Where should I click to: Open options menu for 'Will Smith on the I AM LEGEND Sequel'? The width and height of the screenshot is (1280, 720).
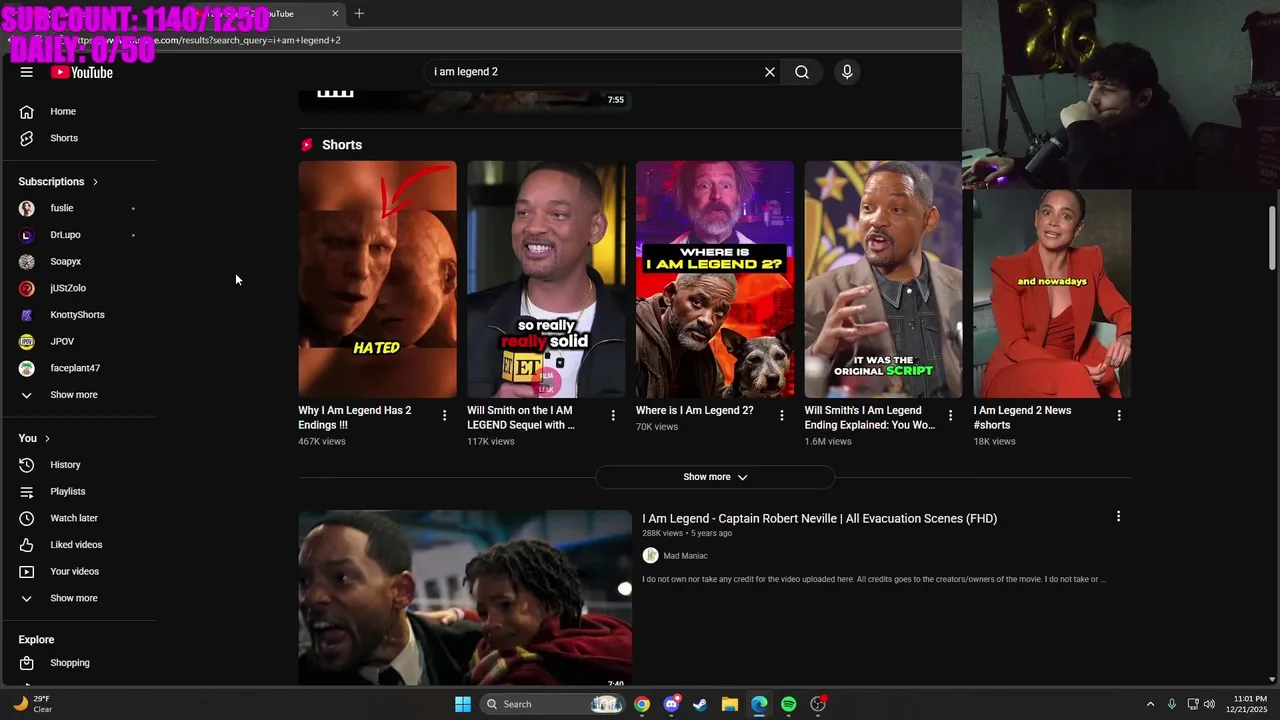(614, 415)
